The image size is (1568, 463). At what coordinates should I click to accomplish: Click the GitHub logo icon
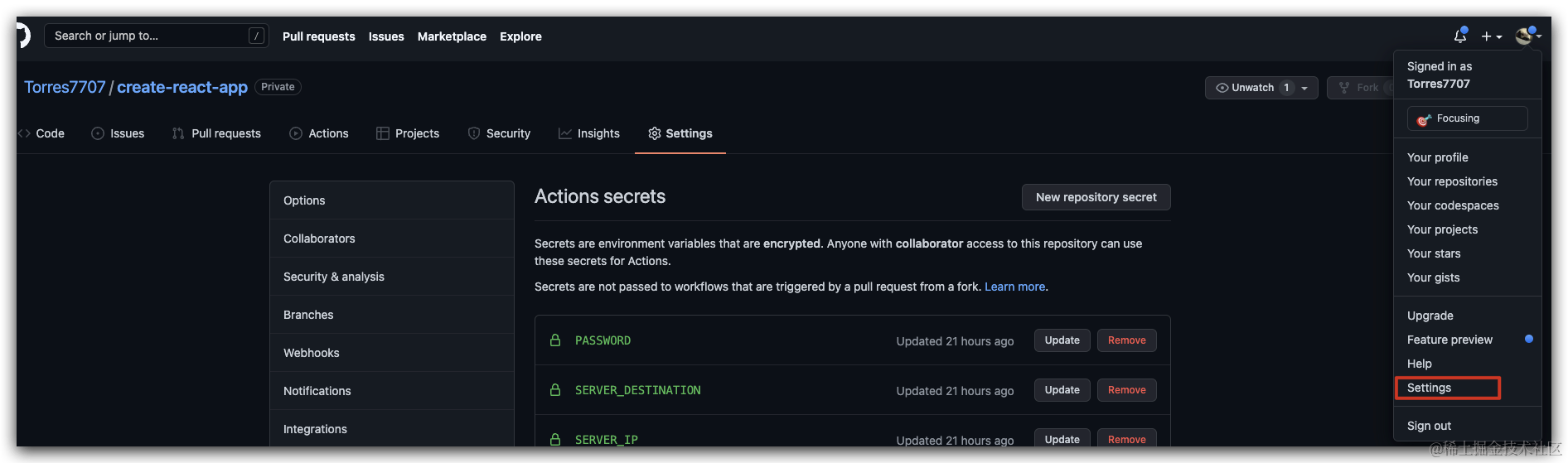pos(22,36)
